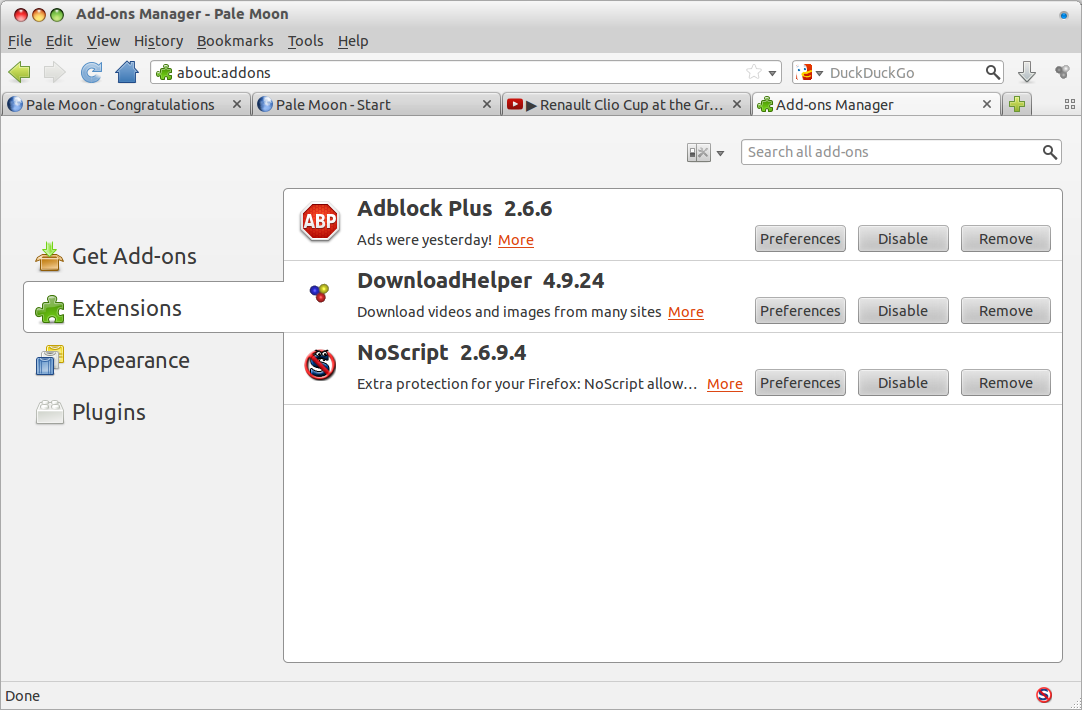This screenshot has height=710, width=1082.
Task: Open the Help menu
Action: coord(353,41)
